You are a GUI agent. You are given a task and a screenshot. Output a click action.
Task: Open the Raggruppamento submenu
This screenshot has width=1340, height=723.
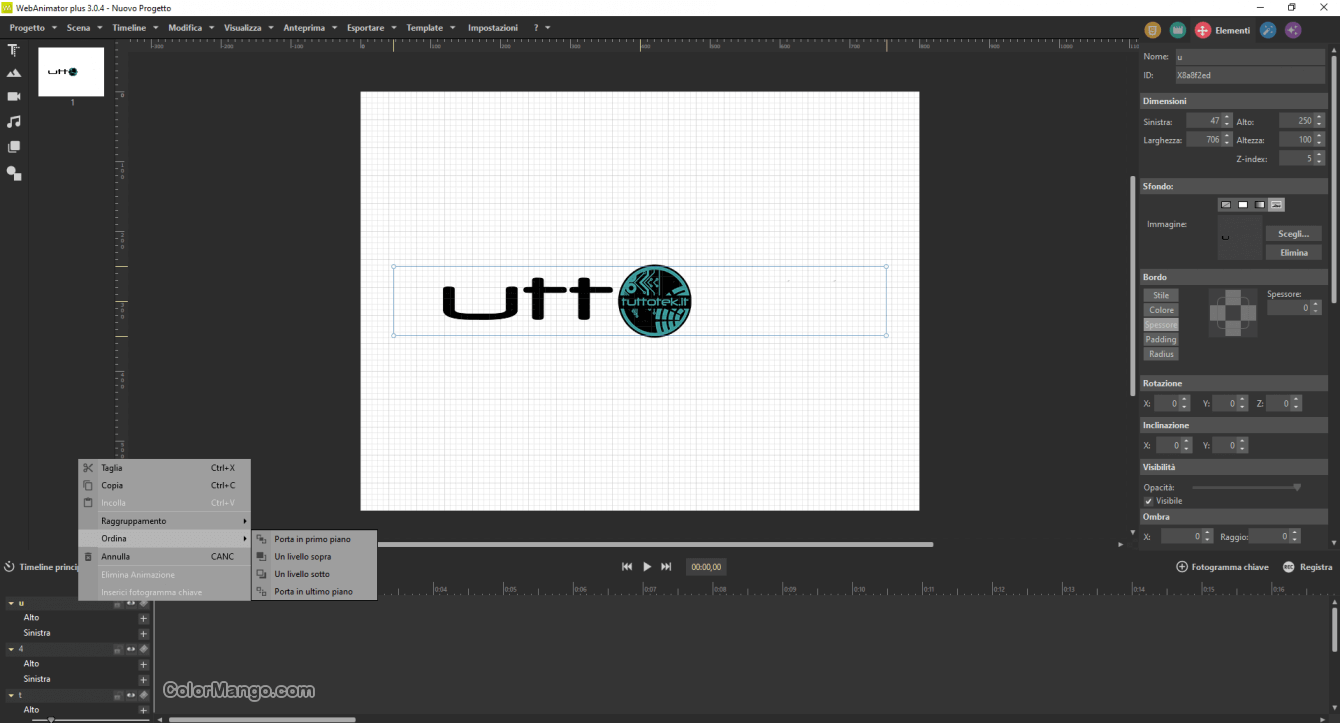[x=164, y=521]
